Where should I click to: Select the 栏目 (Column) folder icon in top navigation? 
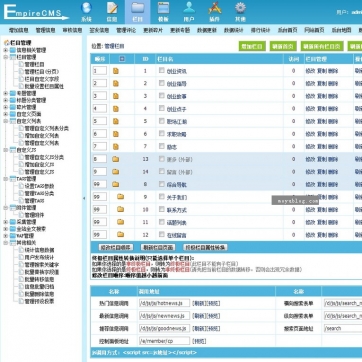(x=138, y=8)
